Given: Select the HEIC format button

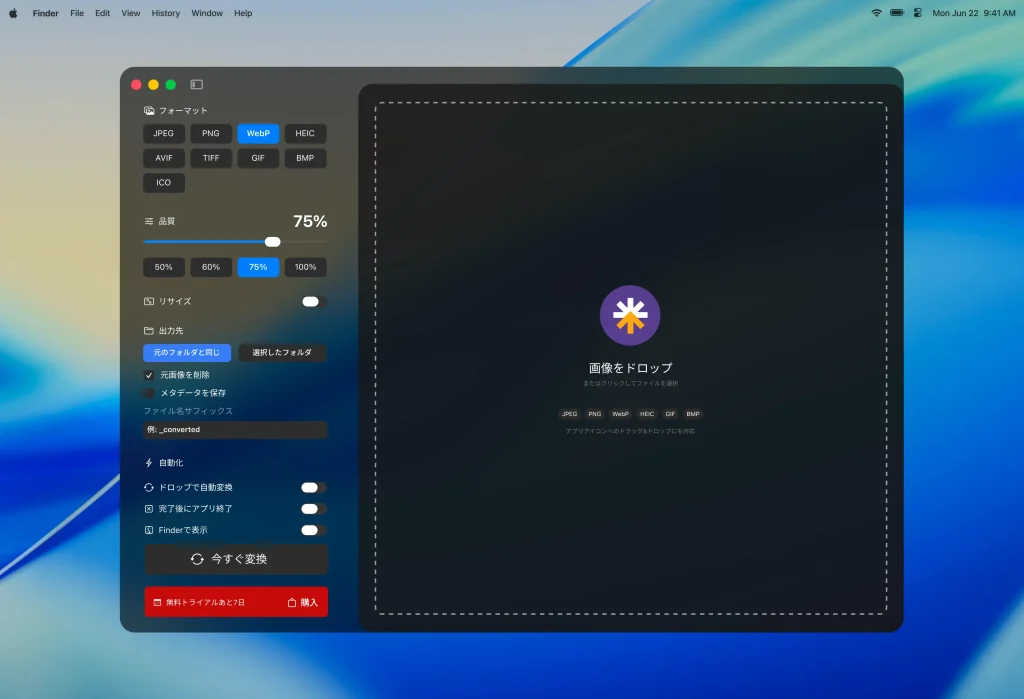Looking at the screenshot, I should point(305,133).
